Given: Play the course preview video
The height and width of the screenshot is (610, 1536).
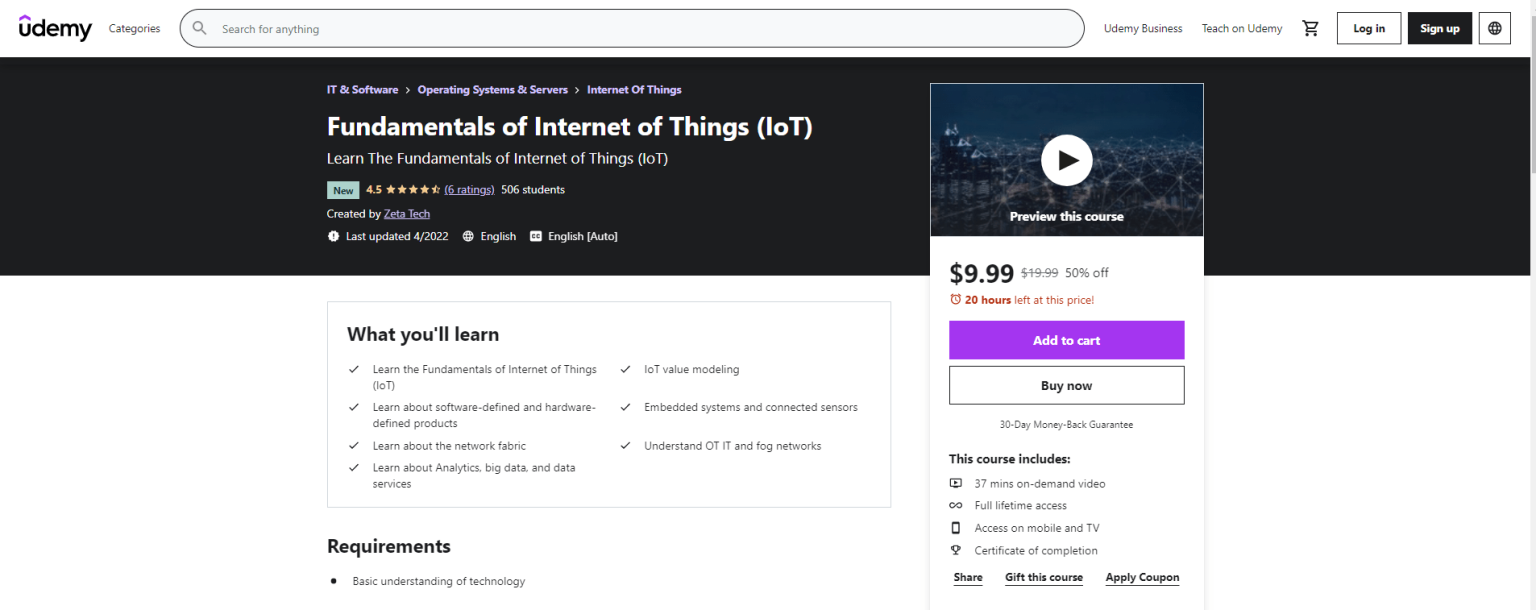Looking at the screenshot, I should point(1066,160).
